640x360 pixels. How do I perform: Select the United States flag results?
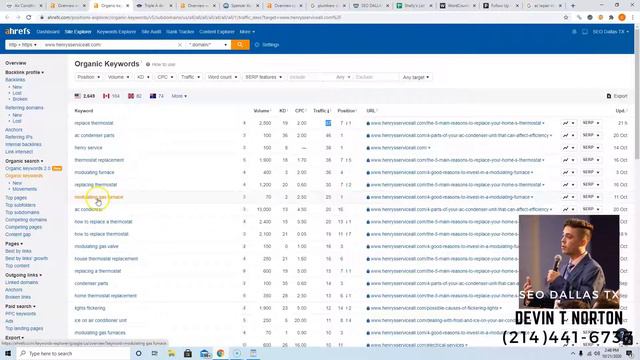84,96
